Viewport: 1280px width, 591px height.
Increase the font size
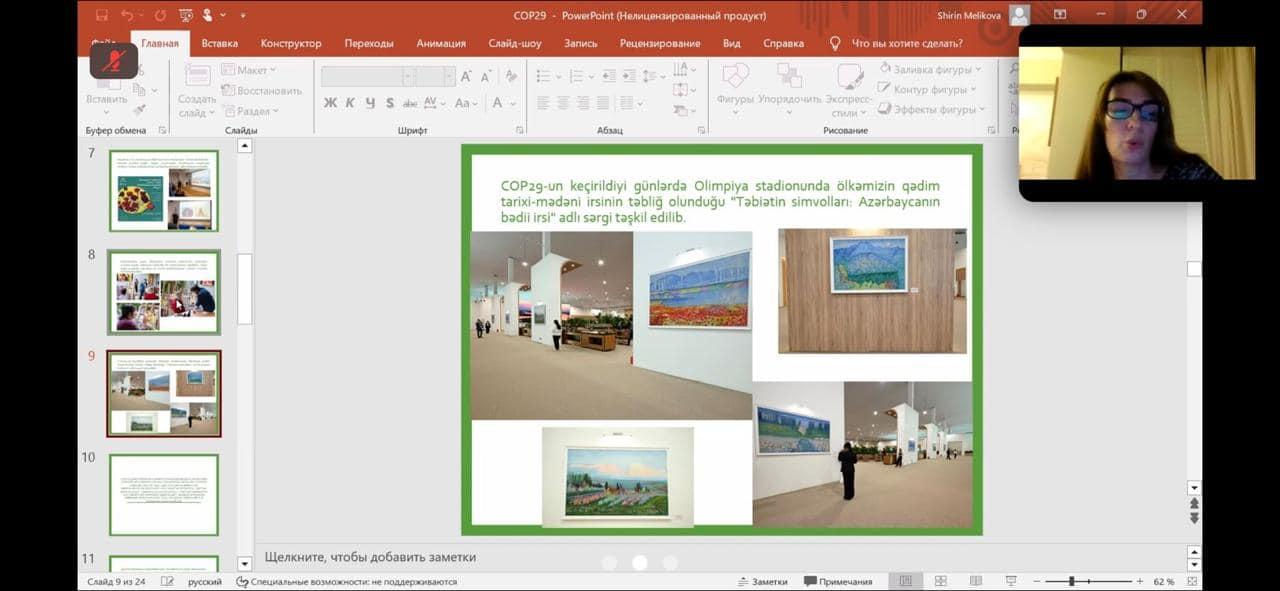(x=468, y=76)
